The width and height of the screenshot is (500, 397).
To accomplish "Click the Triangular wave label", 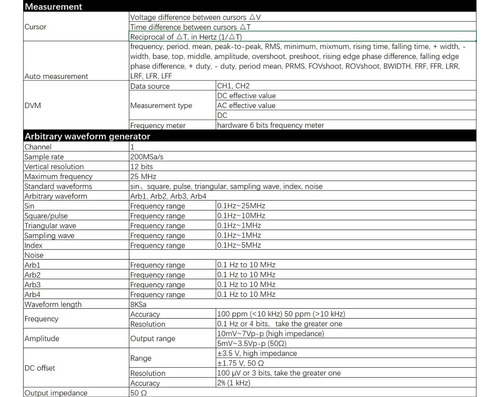I will click(x=76, y=225).
